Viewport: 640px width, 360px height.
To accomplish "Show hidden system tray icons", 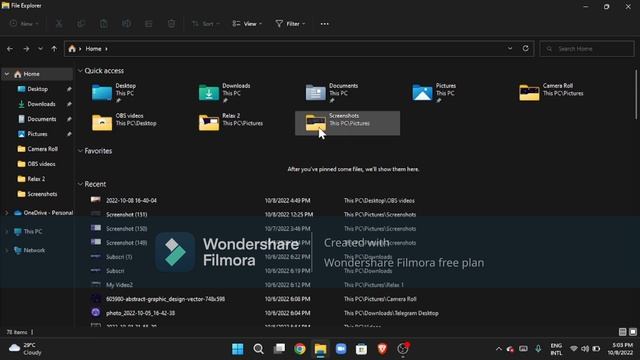I will click(498, 349).
